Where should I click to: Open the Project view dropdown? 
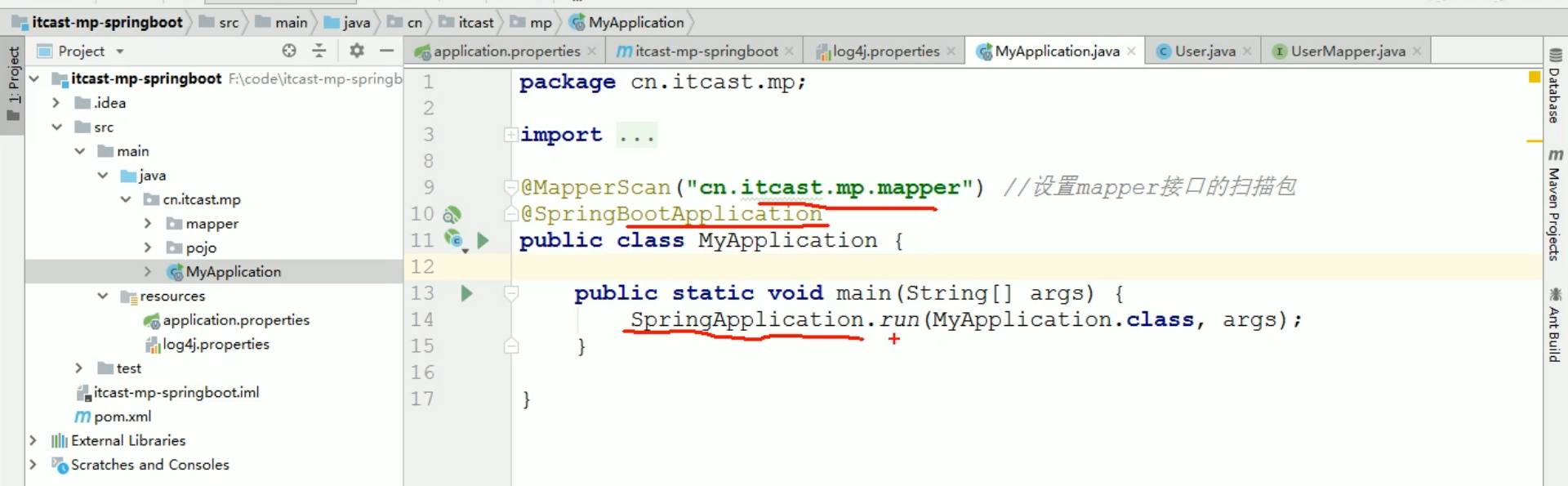tap(120, 51)
